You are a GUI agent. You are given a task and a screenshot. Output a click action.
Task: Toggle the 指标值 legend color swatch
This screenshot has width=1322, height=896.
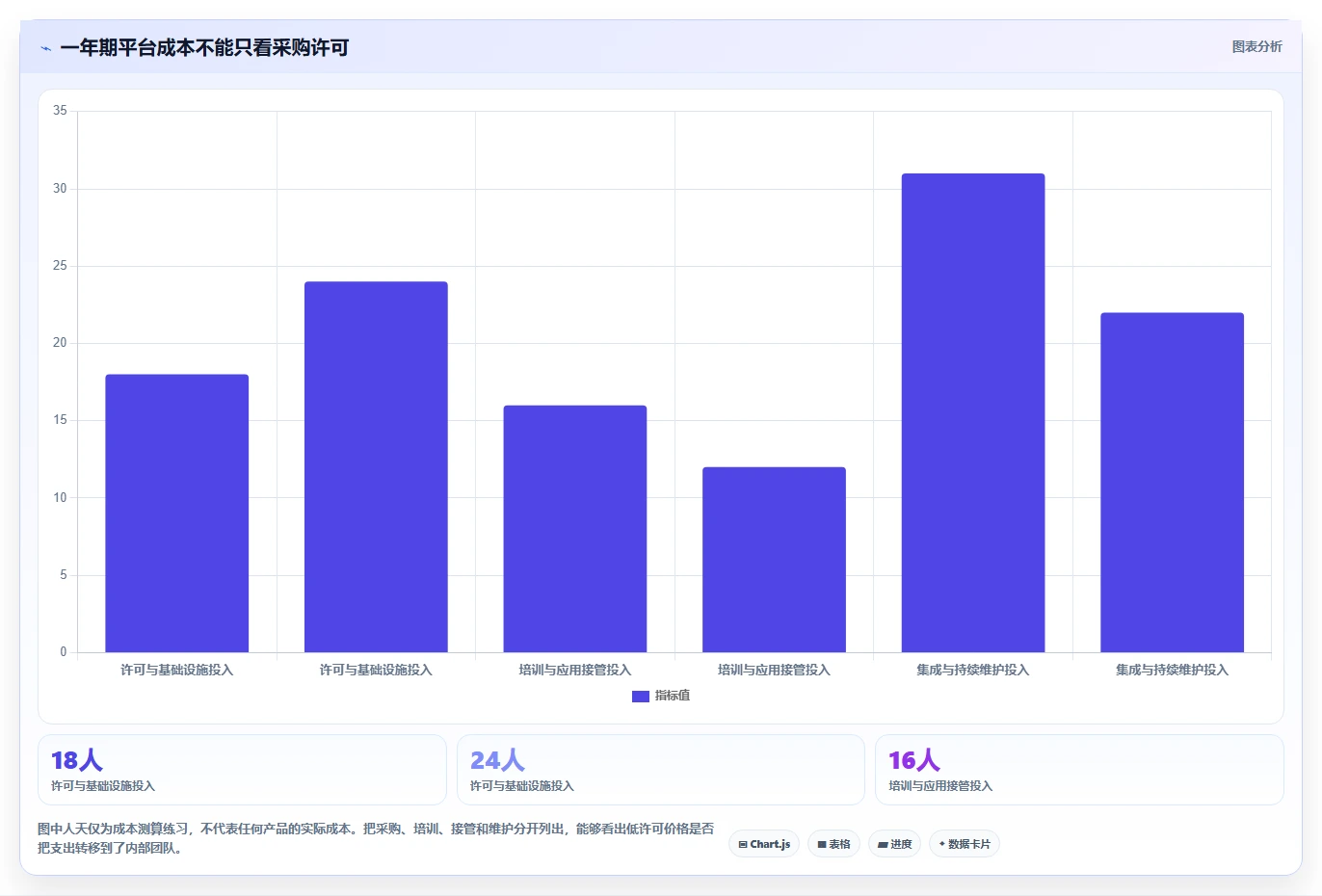(641, 697)
